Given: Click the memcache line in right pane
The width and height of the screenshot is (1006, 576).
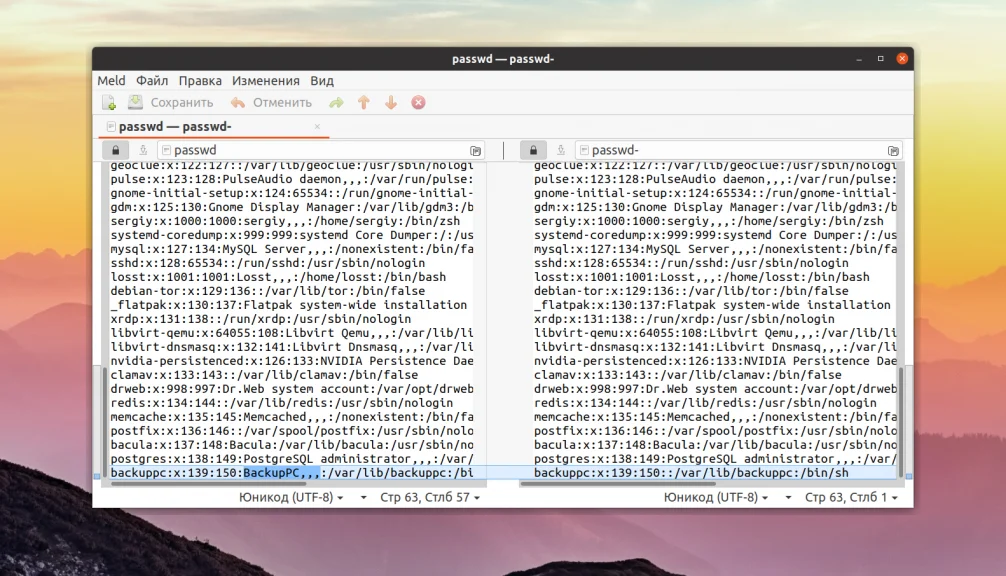Looking at the screenshot, I should click(x=715, y=416).
